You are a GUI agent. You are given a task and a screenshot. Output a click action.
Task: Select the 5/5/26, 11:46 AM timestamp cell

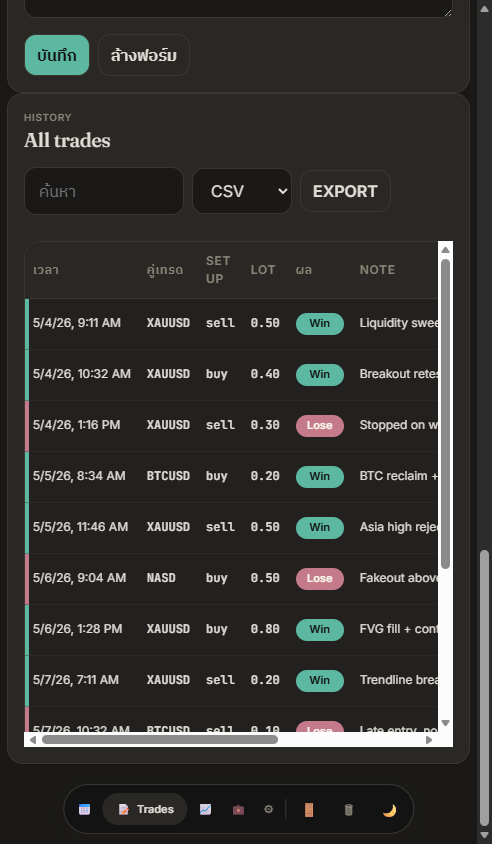point(80,527)
